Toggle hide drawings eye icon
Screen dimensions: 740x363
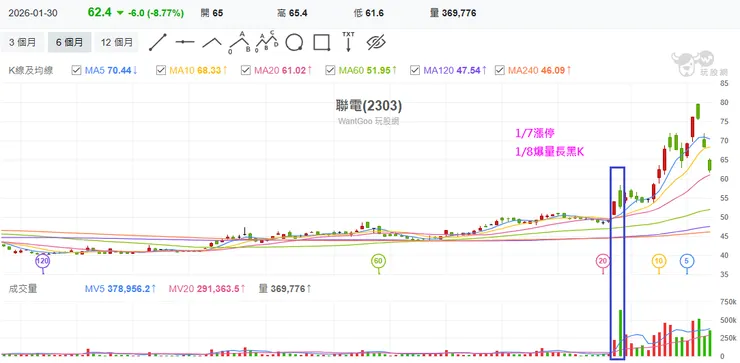click(x=376, y=42)
